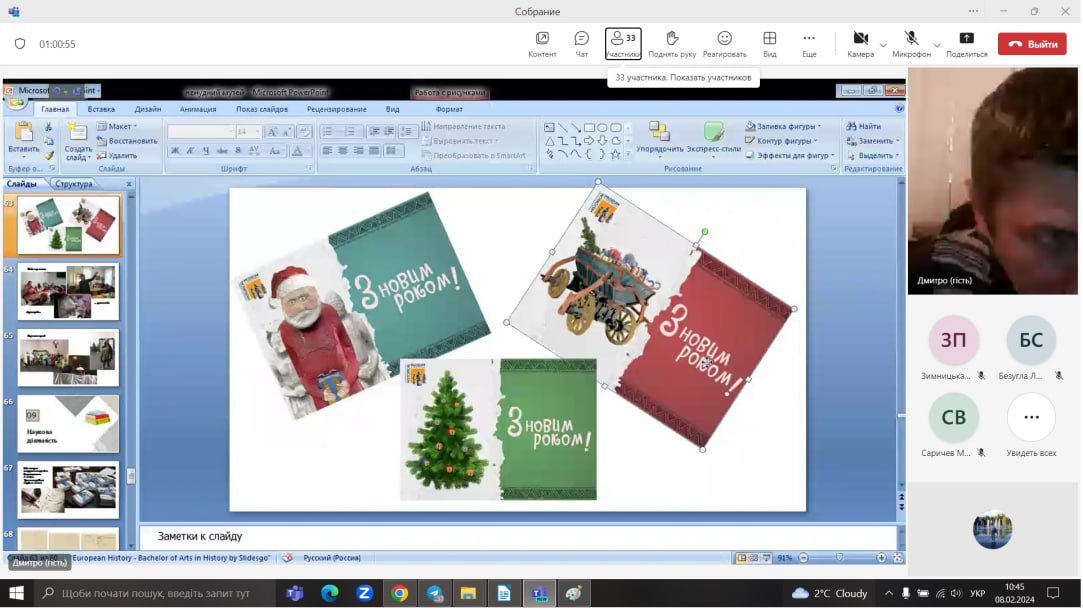Toggle bold Ж formatting

tap(175, 151)
